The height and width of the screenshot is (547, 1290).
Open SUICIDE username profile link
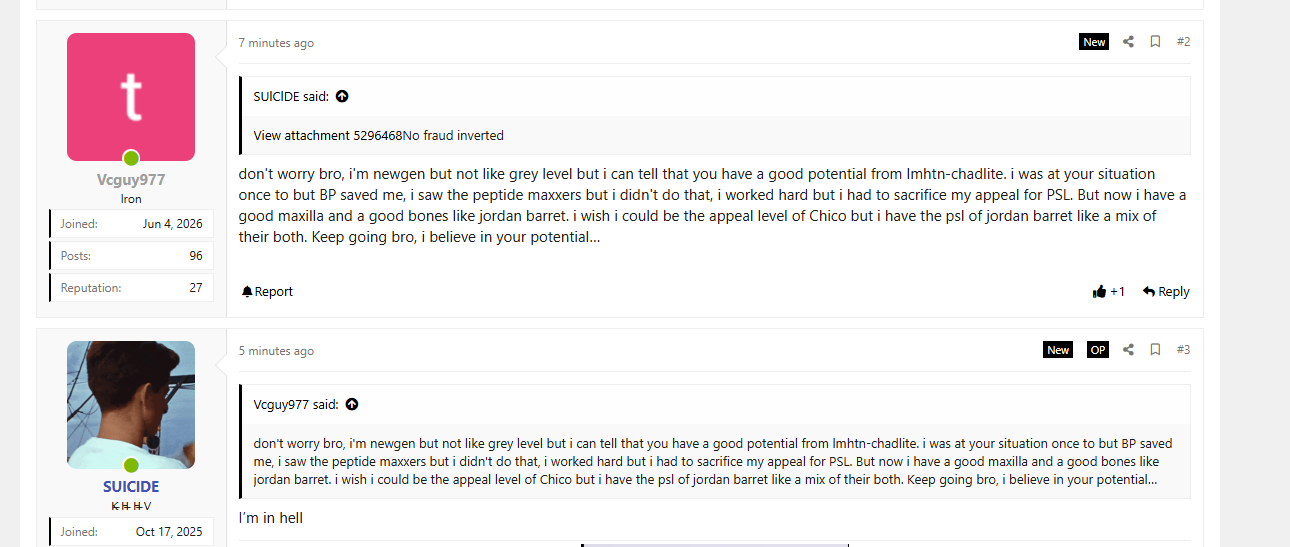coord(131,487)
